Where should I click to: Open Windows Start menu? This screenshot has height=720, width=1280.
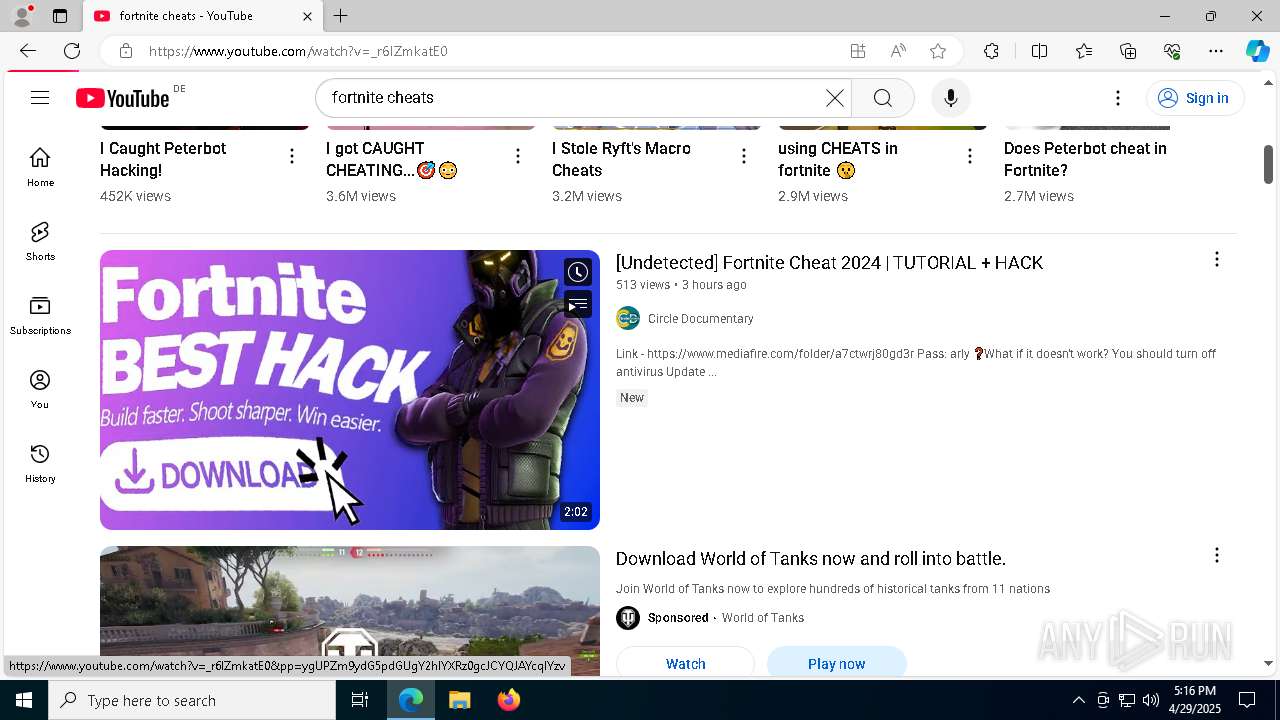(24, 700)
